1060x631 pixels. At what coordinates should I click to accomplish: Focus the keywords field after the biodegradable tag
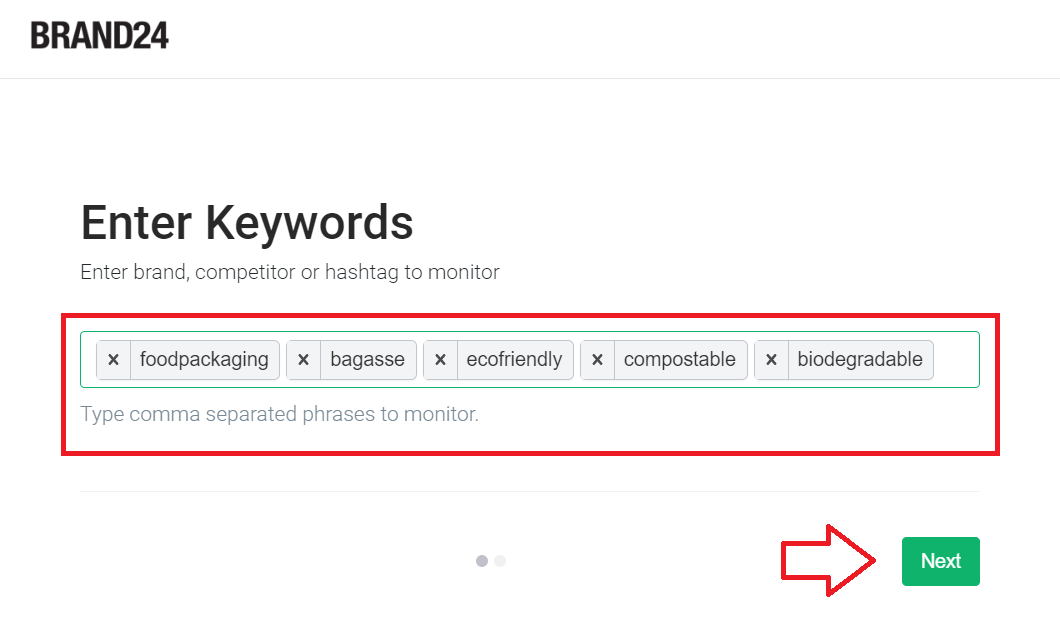tap(956, 360)
